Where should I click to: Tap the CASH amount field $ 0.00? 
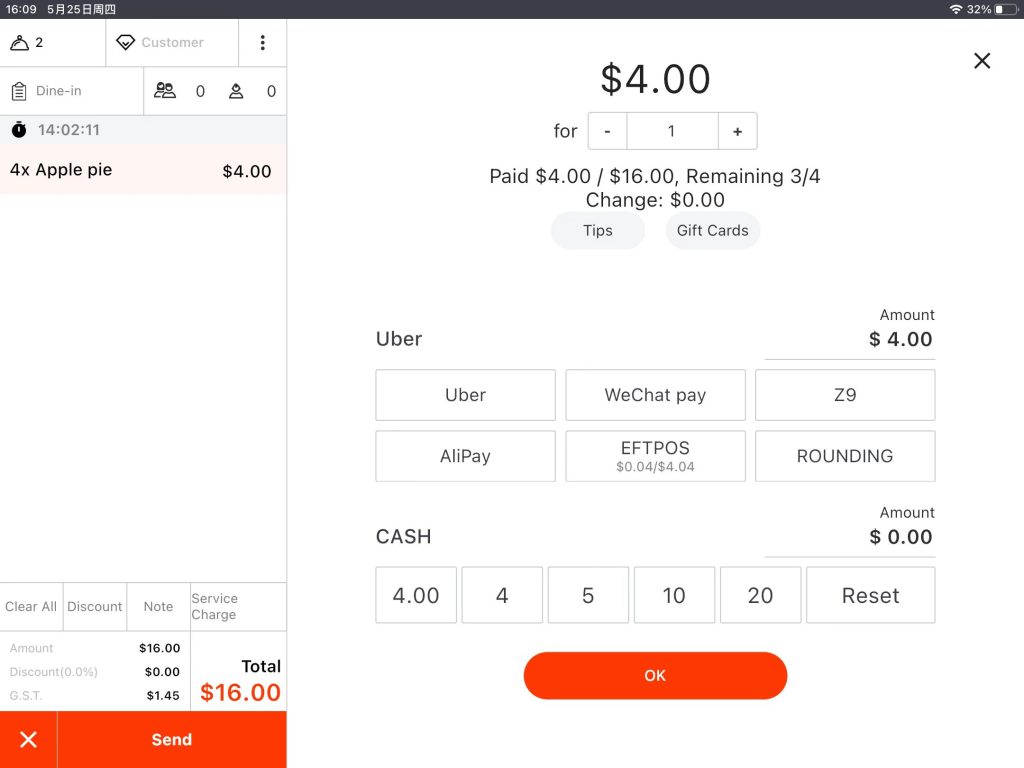[x=850, y=537]
